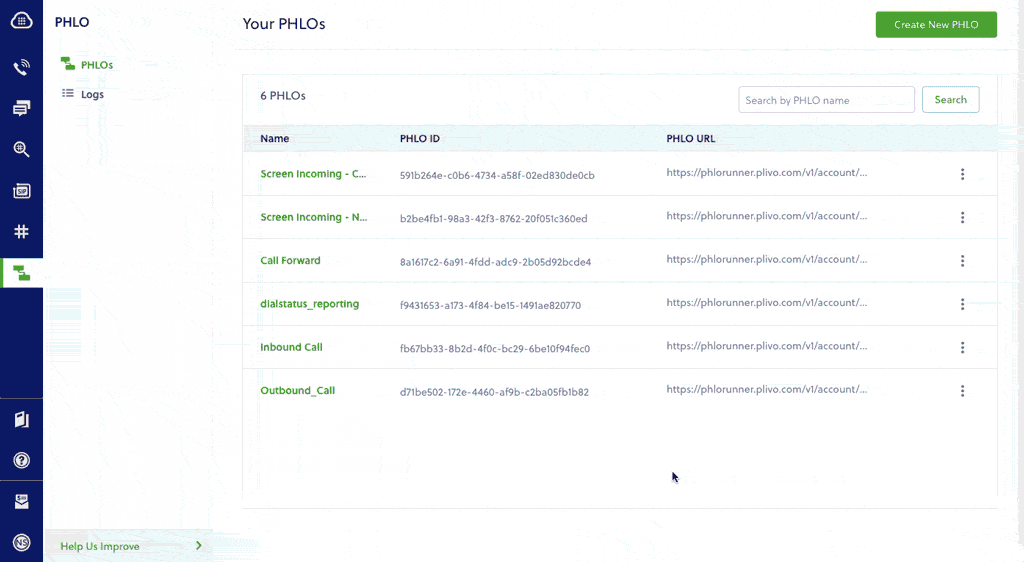Open PHLOs submenu item

click(97, 65)
